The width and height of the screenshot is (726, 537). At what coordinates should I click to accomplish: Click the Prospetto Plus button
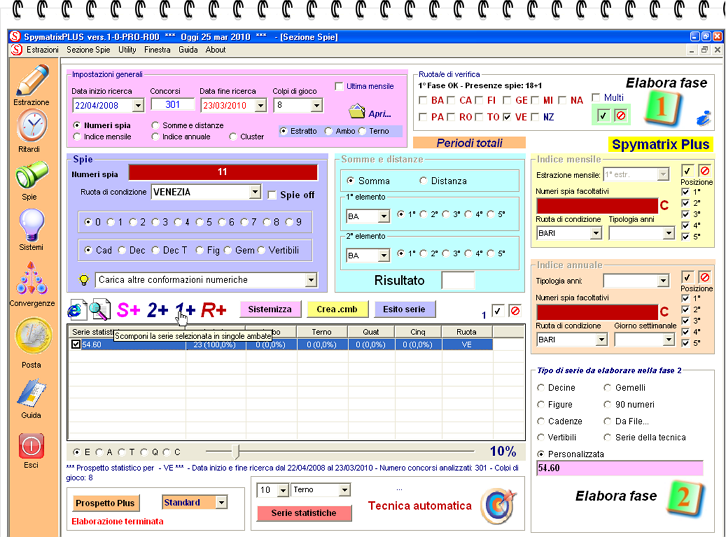point(105,503)
